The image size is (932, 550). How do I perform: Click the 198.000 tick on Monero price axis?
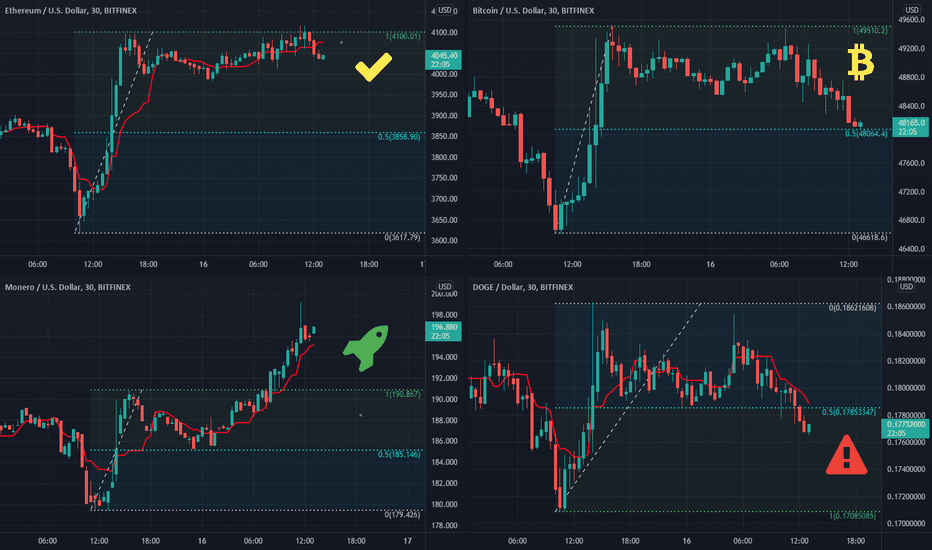(x=445, y=315)
